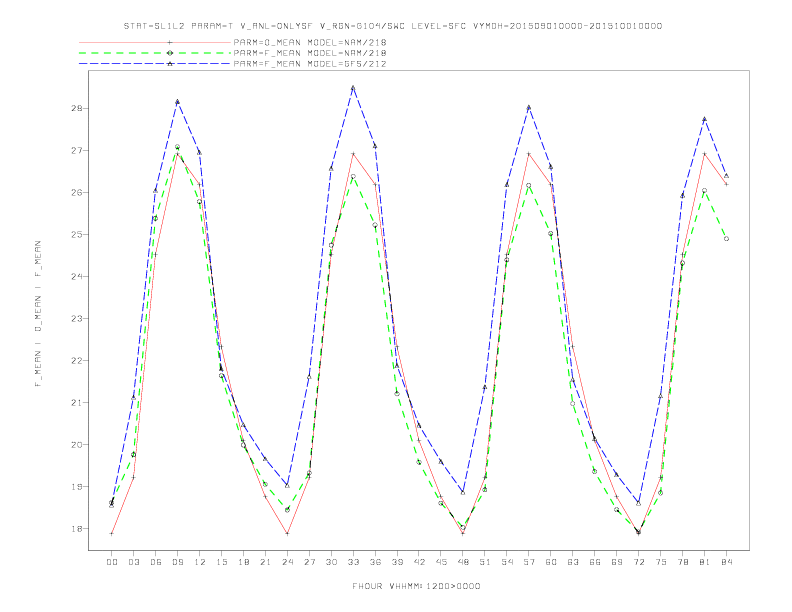Click x-axis forecast hour label 18

[243, 562]
